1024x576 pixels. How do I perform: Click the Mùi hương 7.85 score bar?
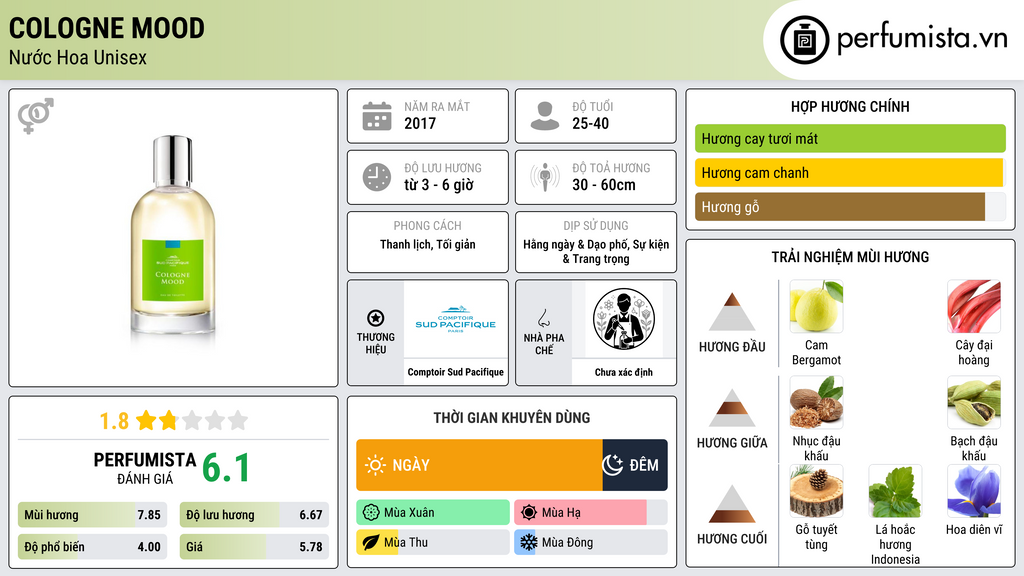(92, 515)
